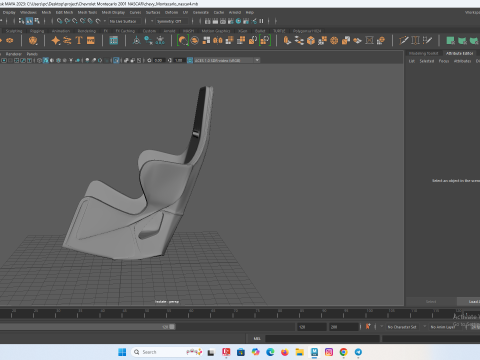Click Focus in Attribute Editor menu
The height and width of the screenshot is (360, 480).
click(x=444, y=61)
